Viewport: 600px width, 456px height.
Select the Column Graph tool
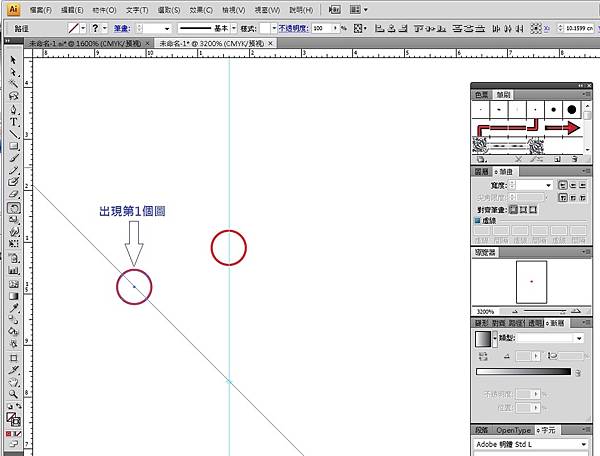coord(13,271)
